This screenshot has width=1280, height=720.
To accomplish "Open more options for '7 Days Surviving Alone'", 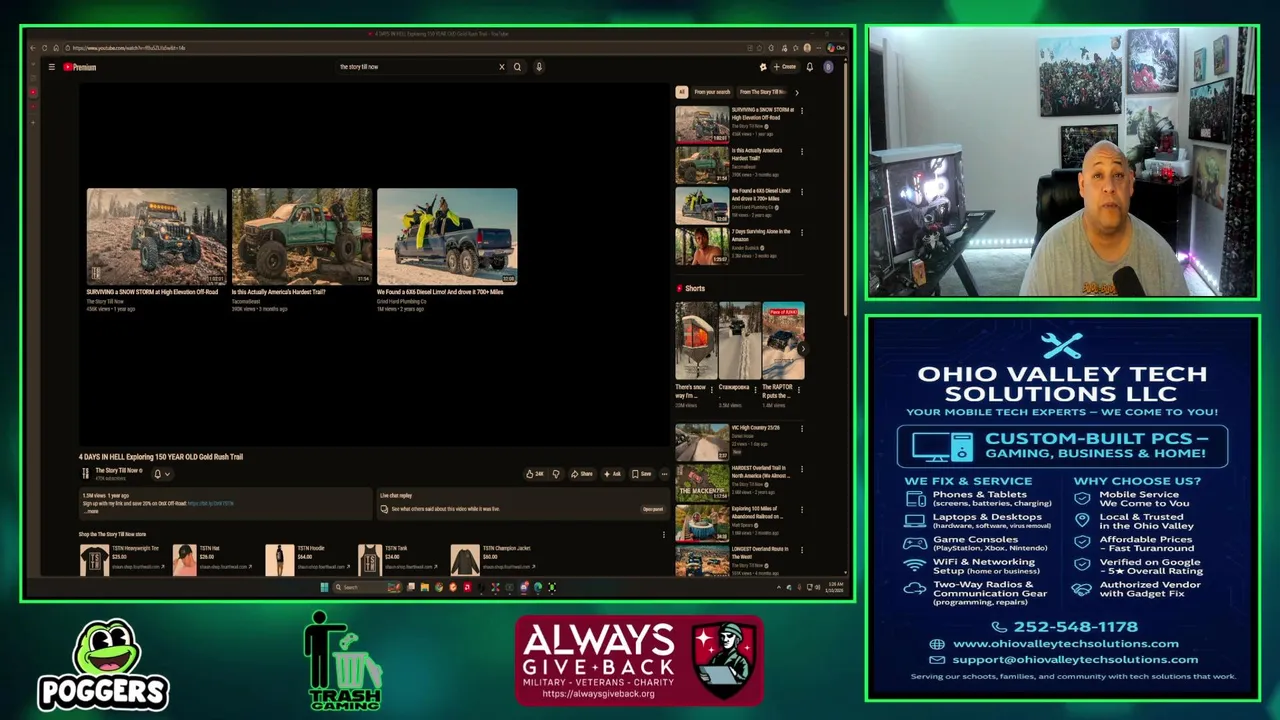I will coord(801,233).
